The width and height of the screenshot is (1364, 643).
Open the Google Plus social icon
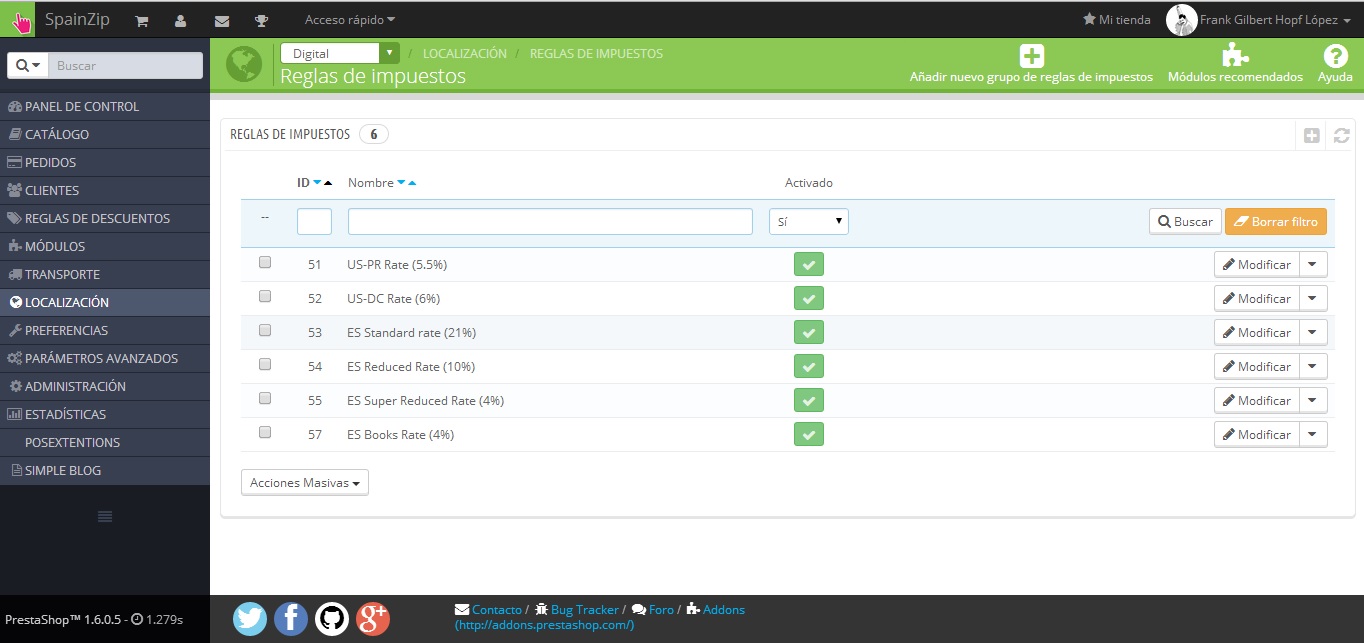click(373, 618)
